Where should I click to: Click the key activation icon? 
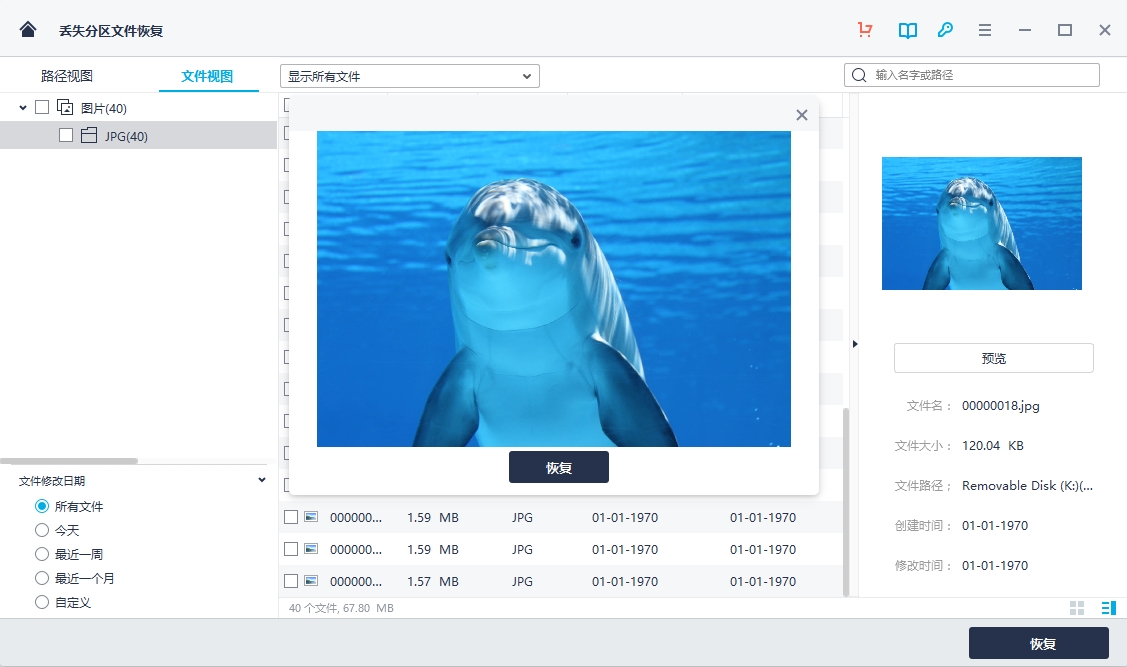pos(945,30)
